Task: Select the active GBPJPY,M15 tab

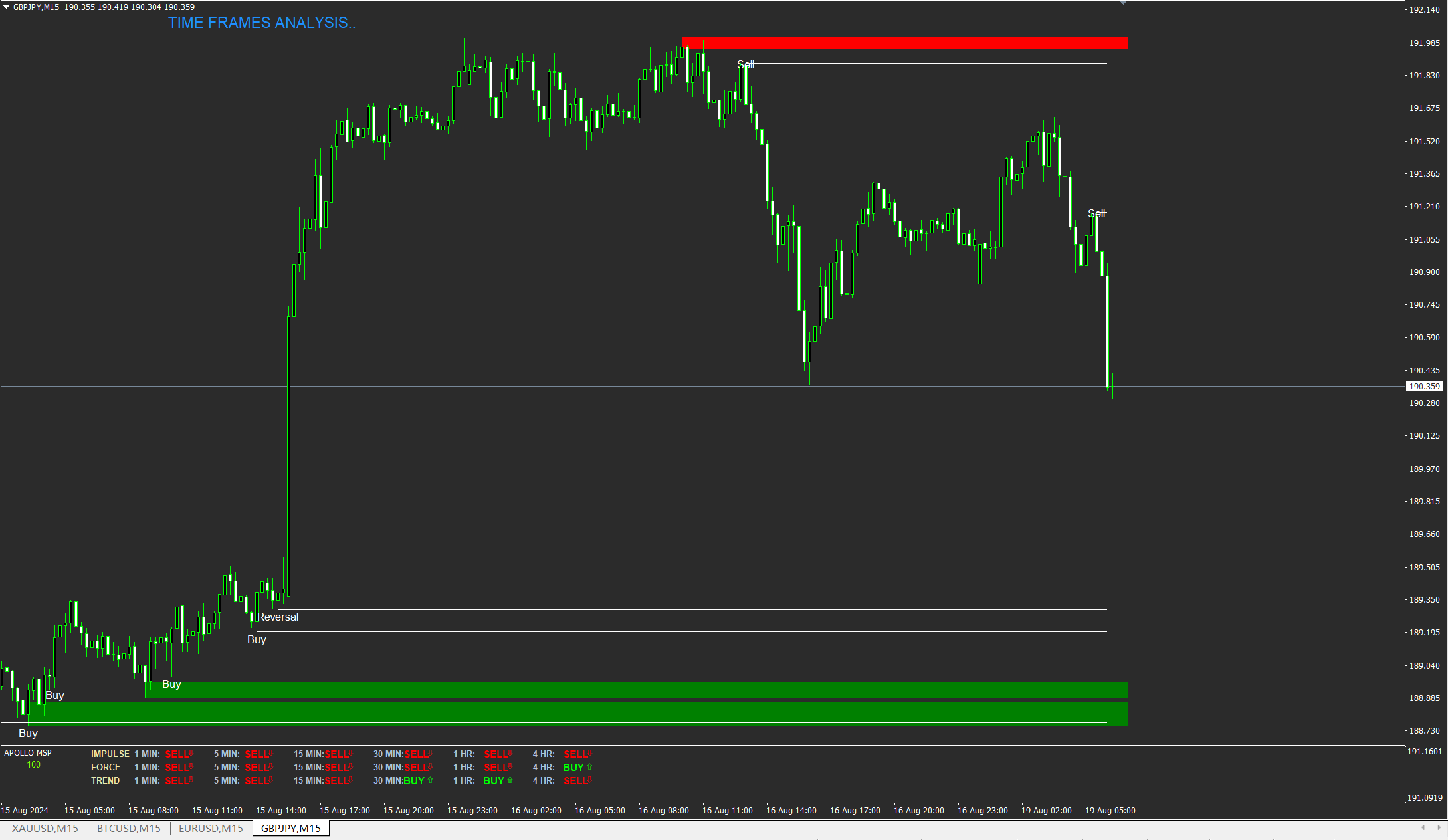Action: click(290, 828)
